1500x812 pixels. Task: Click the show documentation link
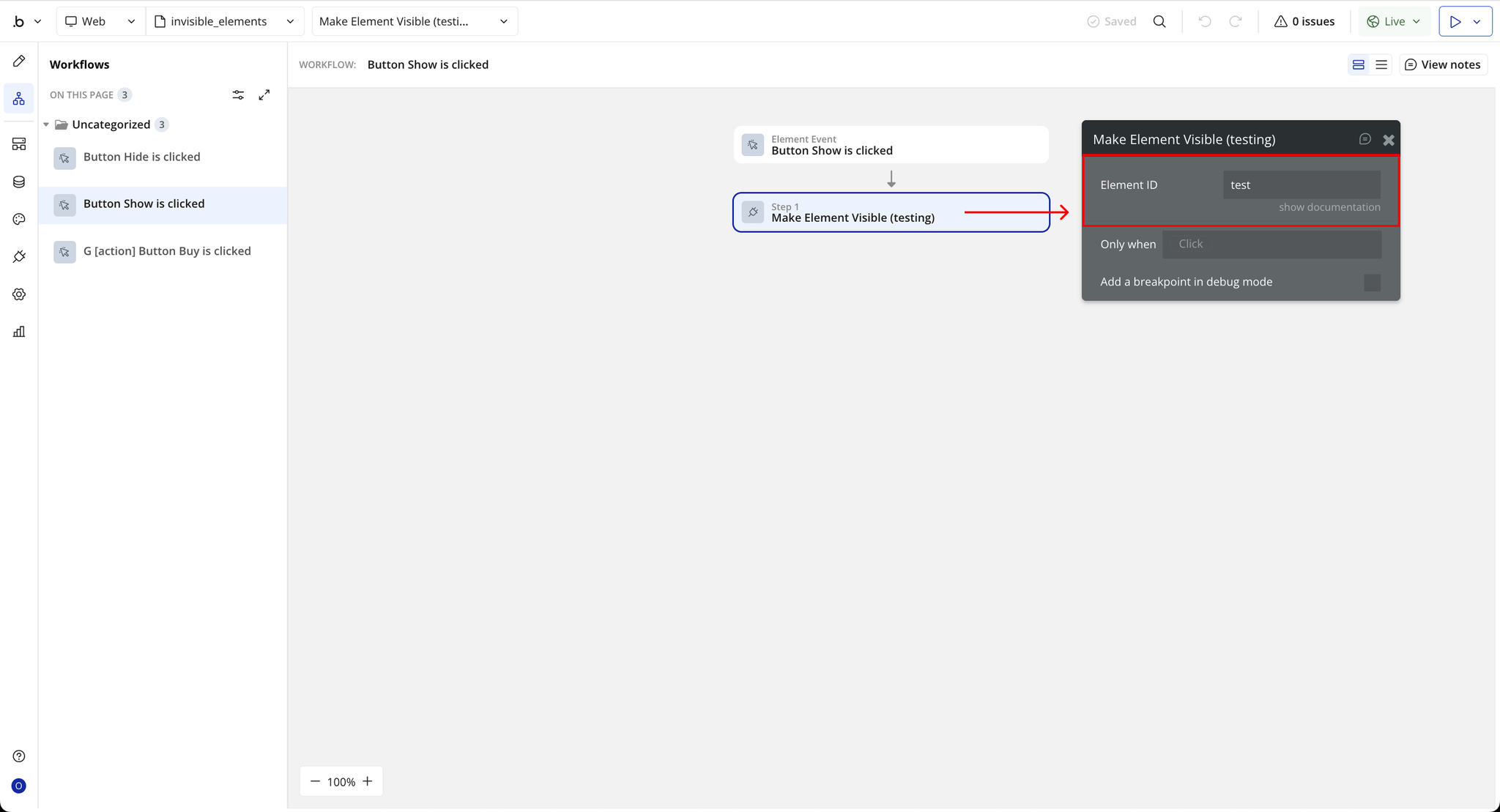[x=1329, y=207]
